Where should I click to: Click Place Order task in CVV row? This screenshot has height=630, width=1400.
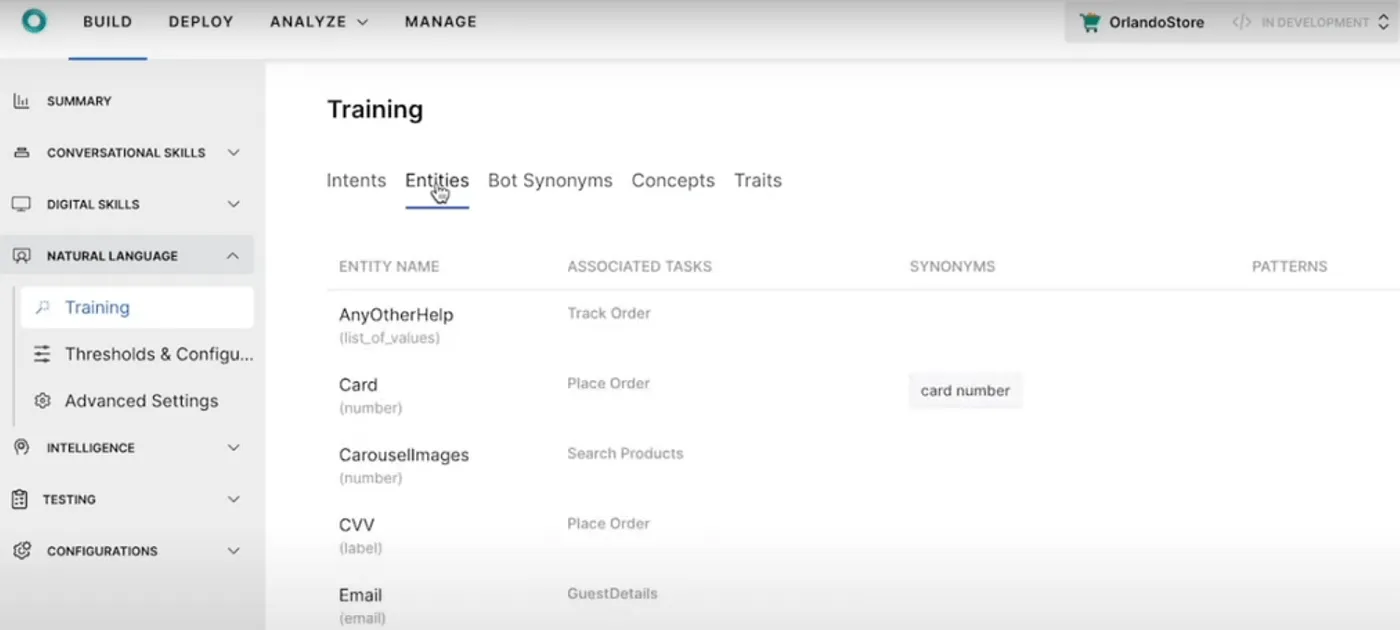point(608,524)
